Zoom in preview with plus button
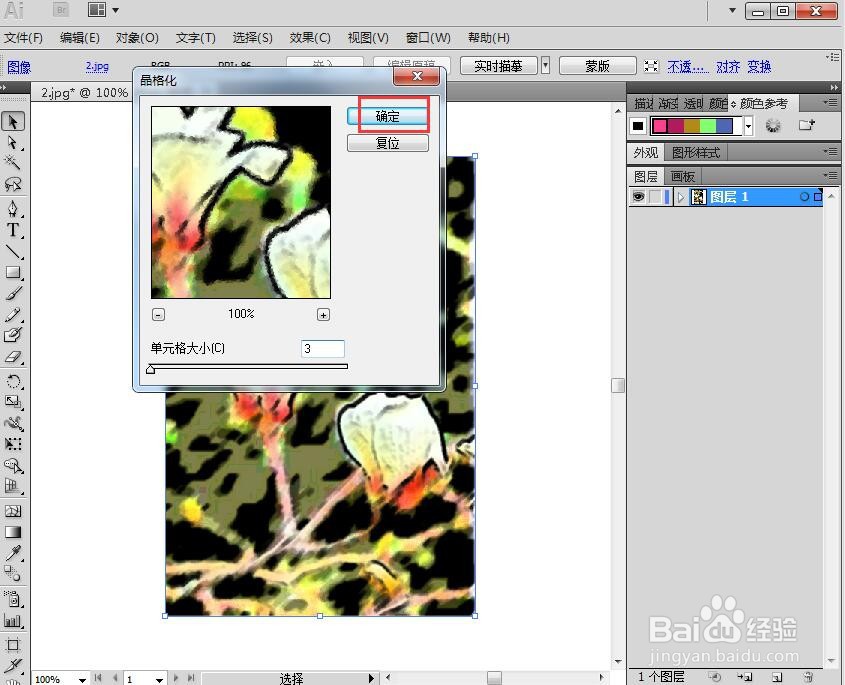Screen dimensions: 845x685 [323, 315]
